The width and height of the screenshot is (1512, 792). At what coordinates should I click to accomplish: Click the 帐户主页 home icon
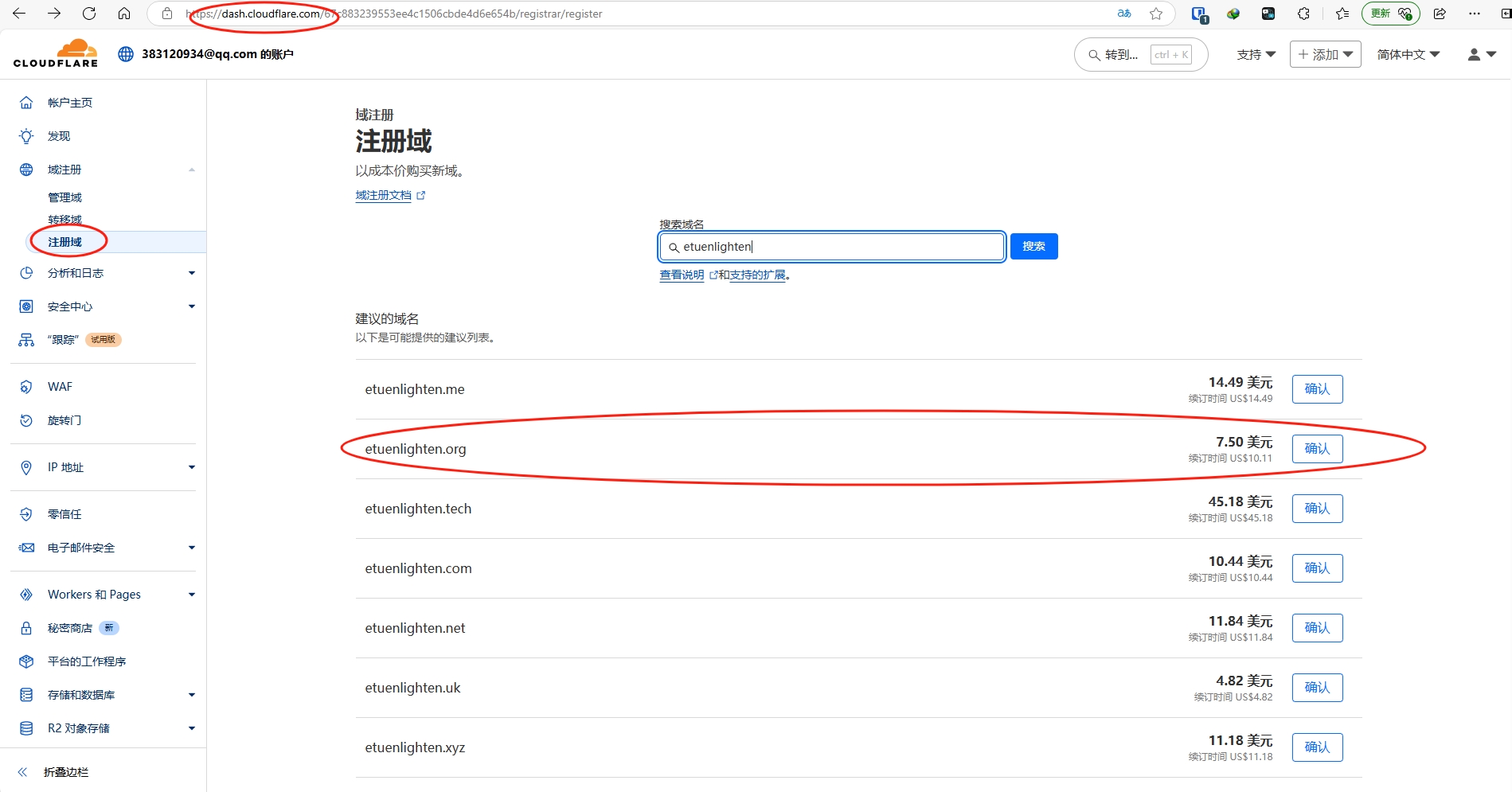(x=26, y=103)
